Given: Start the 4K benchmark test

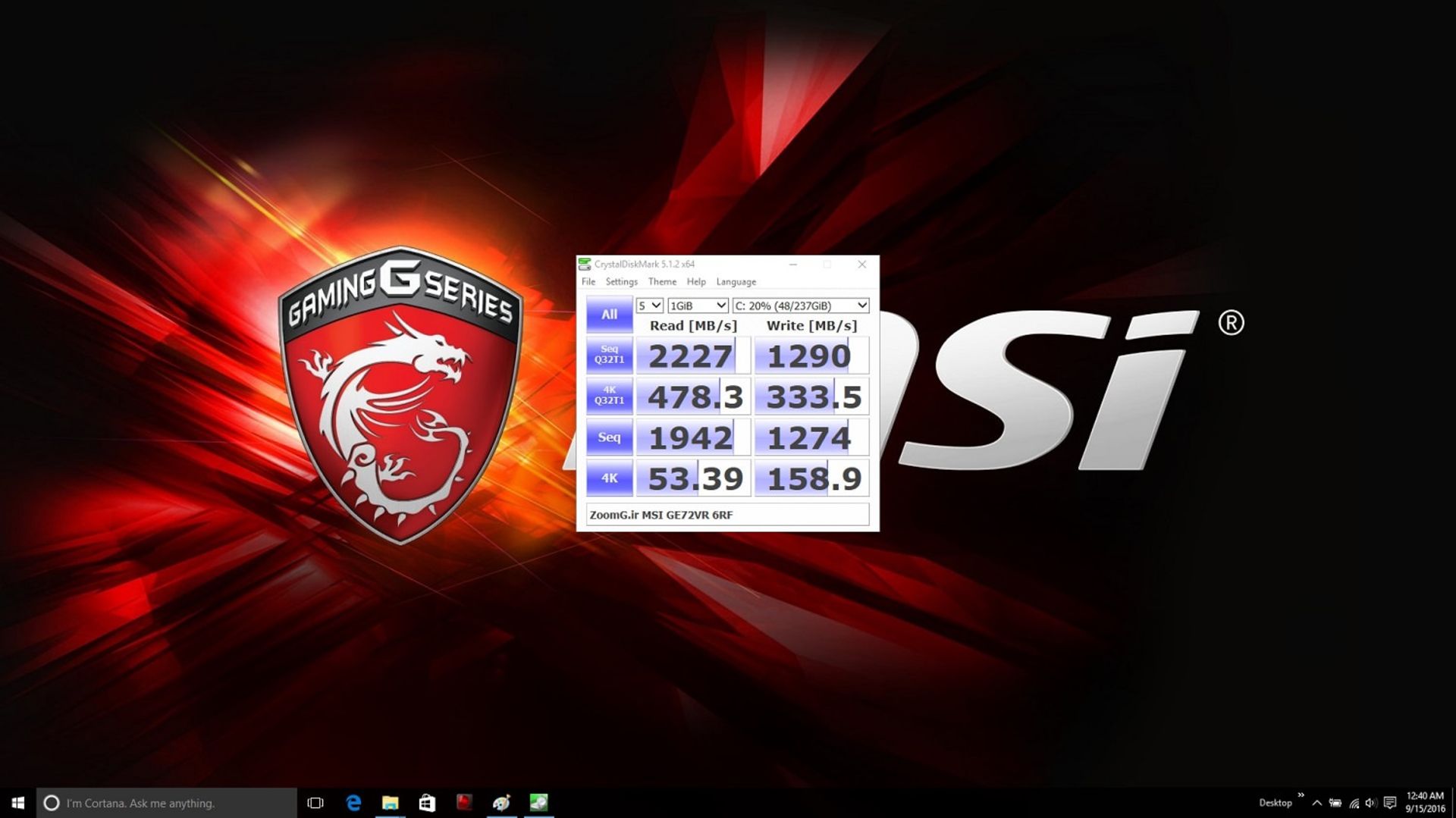Looking at the screenshot, I should tap(609, 478).
